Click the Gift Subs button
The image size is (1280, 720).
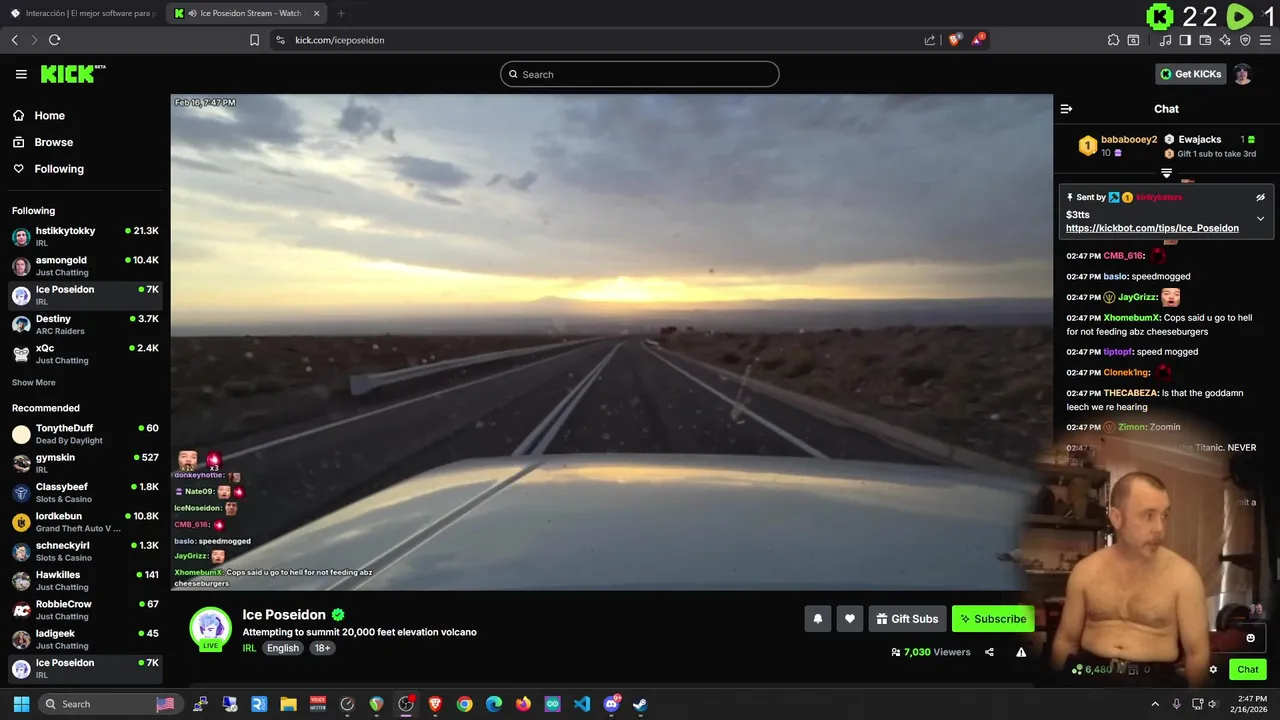coord(907,619)
